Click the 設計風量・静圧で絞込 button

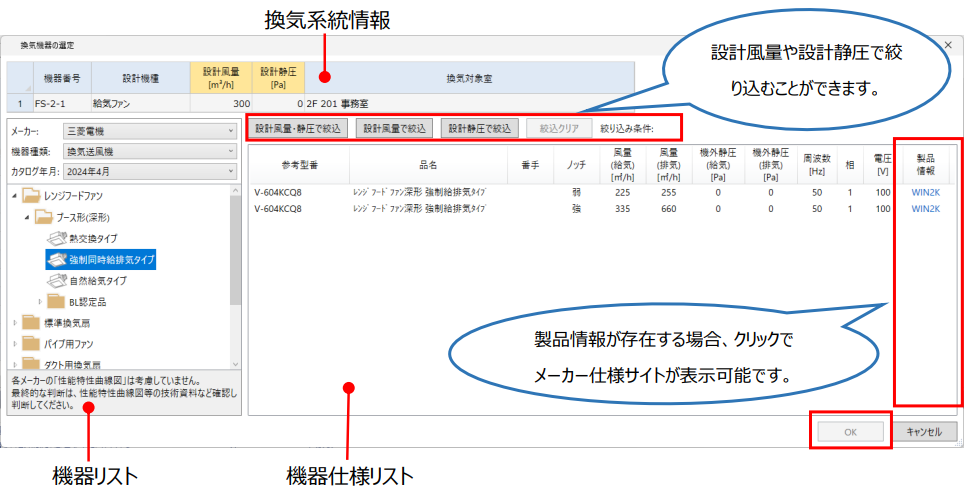point(298,128)
